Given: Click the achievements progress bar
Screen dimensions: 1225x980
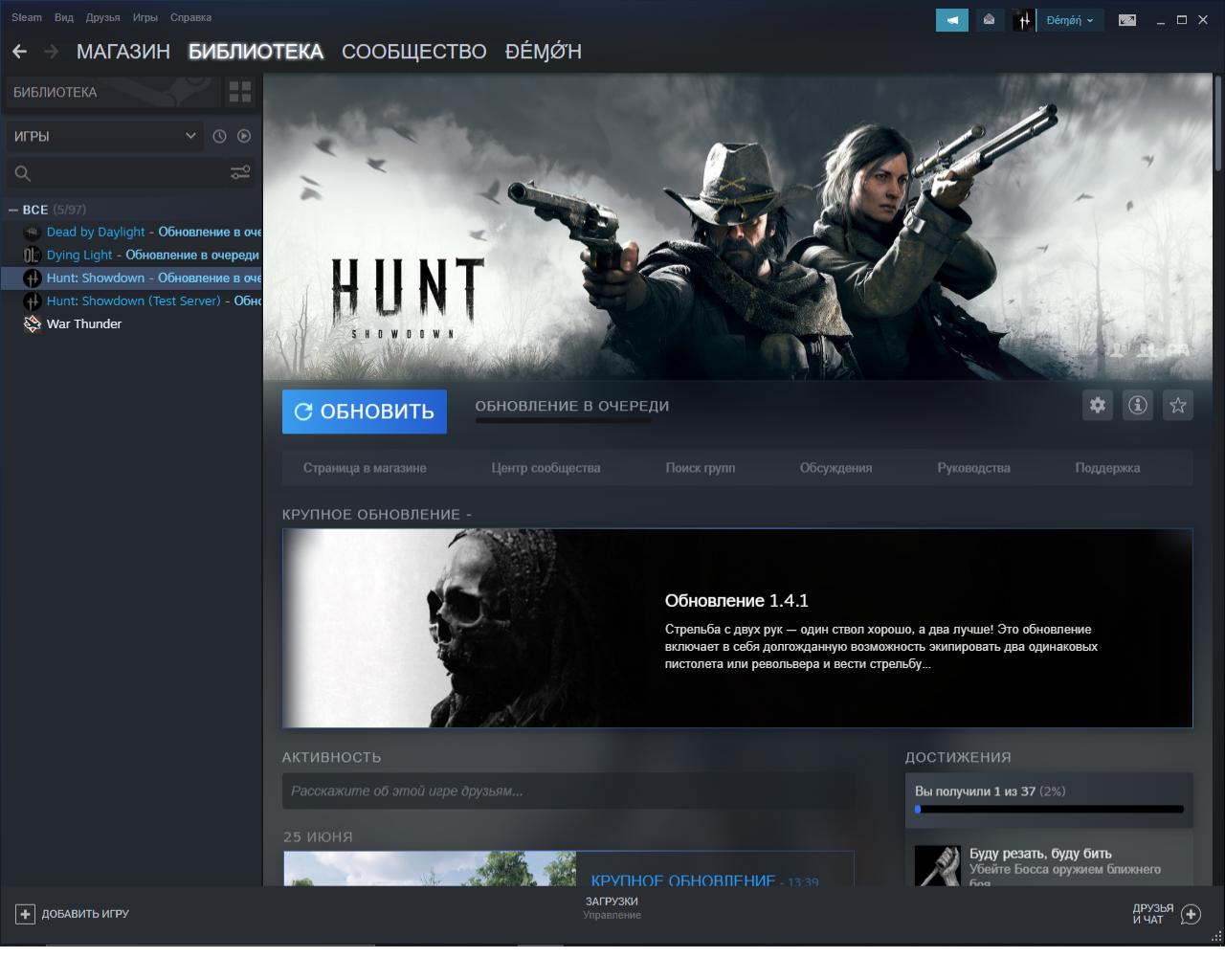Looking at the screenshot, I should click(1049, 810).
